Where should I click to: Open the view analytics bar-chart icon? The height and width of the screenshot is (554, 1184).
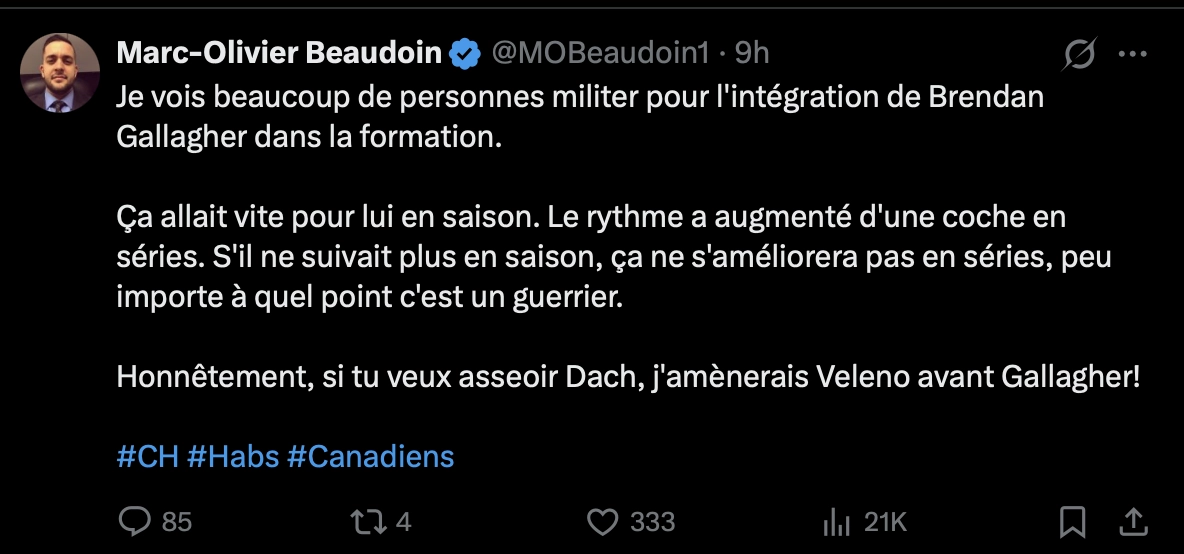[x=835, y=521]
